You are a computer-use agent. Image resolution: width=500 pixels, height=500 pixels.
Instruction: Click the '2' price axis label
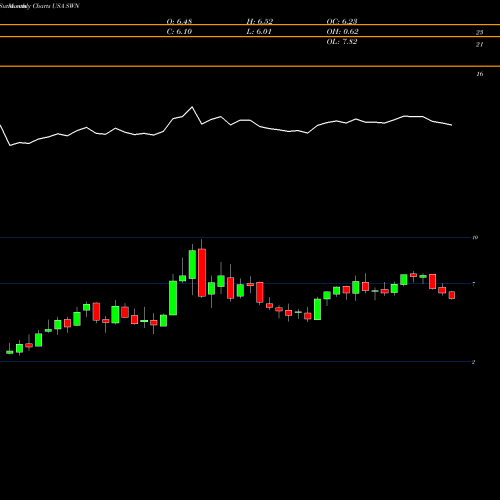473,362
